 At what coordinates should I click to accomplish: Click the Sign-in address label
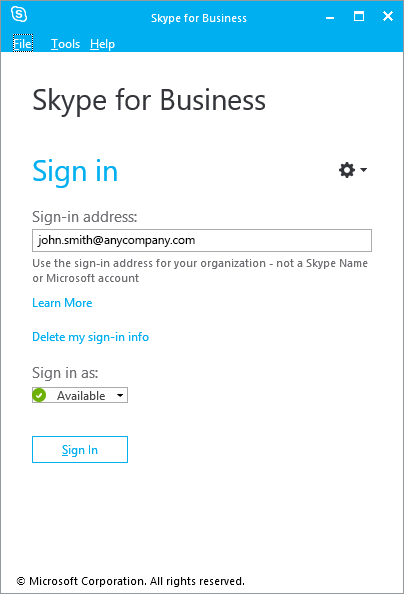[85, 217]
